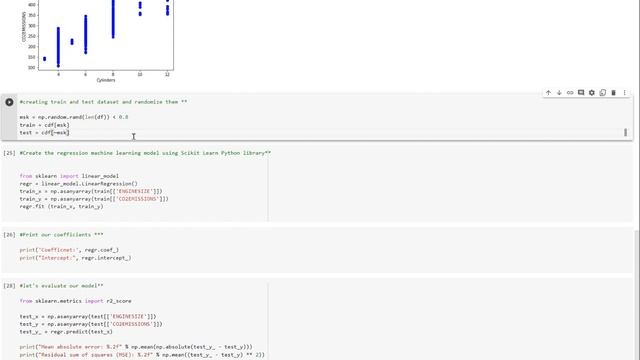Open the editor settings gear icon
The height and width of the screenshot is (360, 640).
tap(592, 93)
